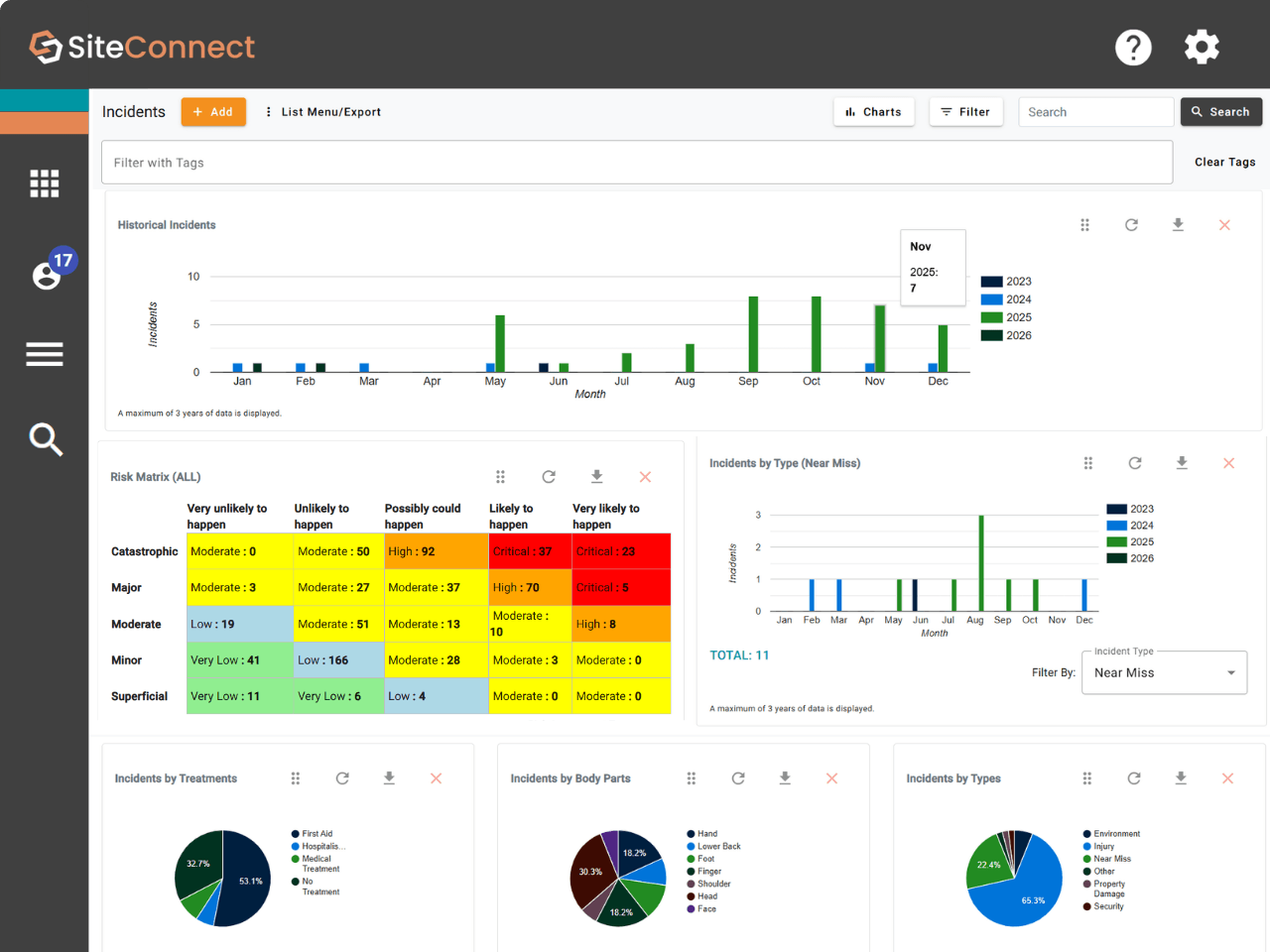
Task: Remove the Incidents by Treatments widget
Action: click(436, 778)
